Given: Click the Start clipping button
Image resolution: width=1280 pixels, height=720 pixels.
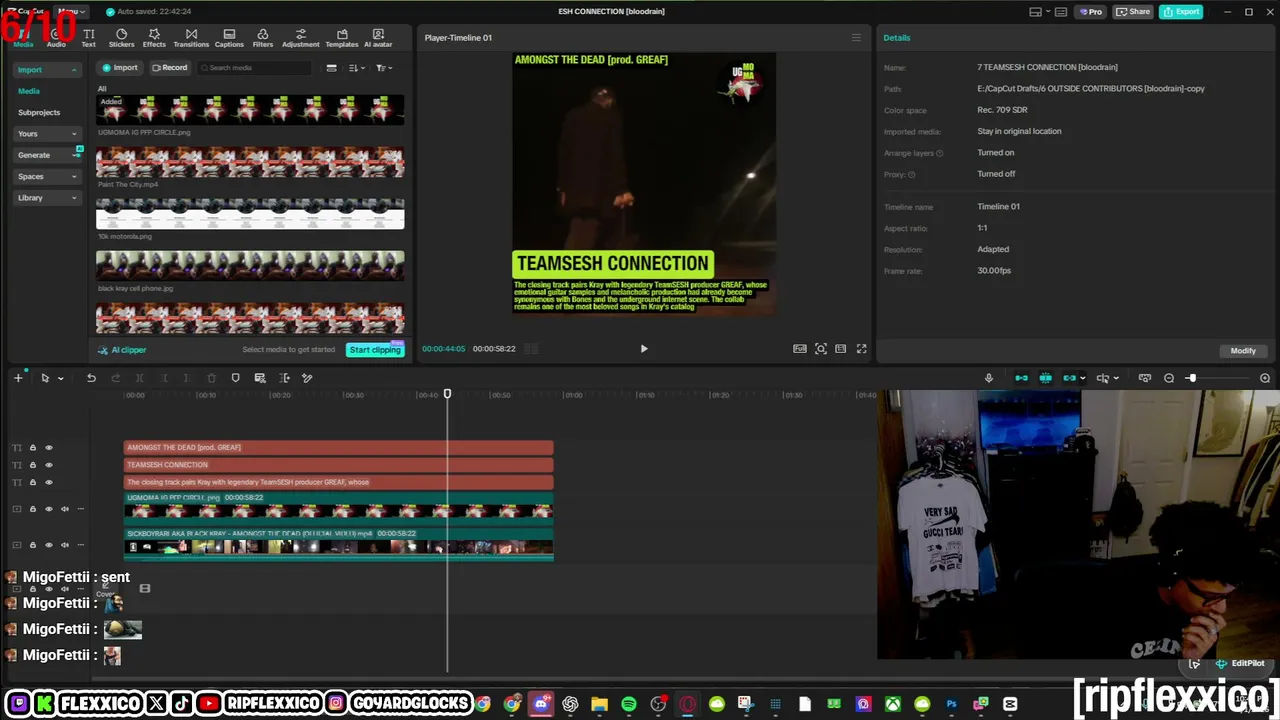Looking at the screenshot, I should tap(375, 350).
